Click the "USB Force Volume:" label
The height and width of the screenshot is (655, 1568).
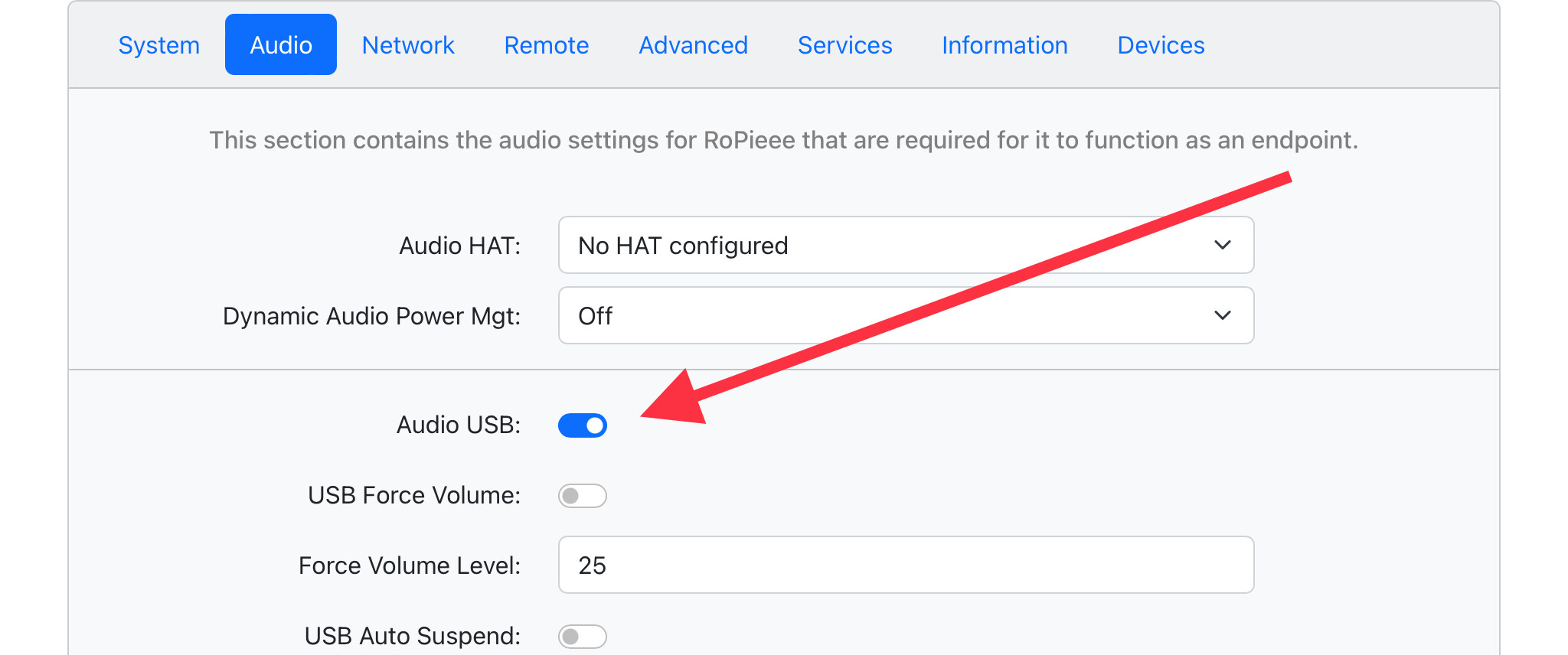(413, 495)
